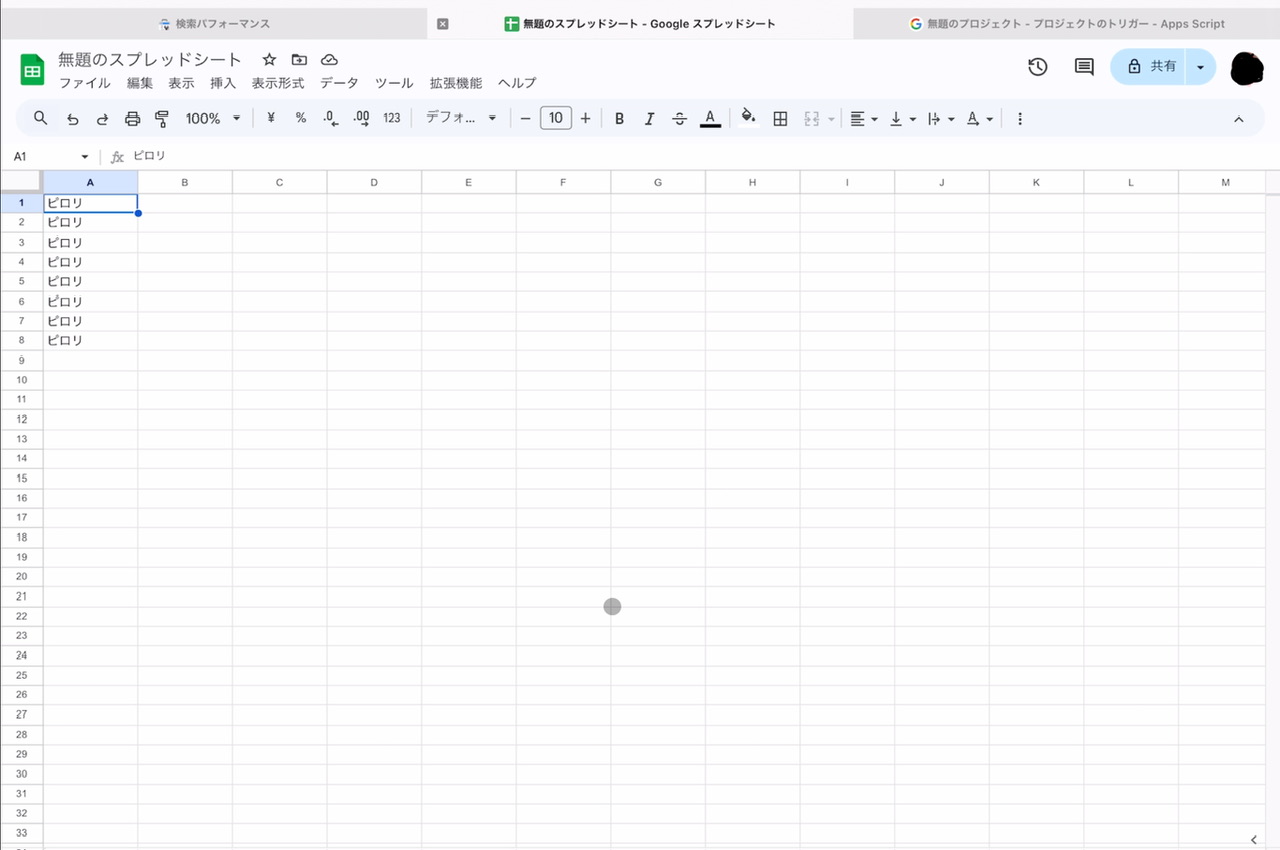Select cell A5 containing ピロリ

[90, 282]
